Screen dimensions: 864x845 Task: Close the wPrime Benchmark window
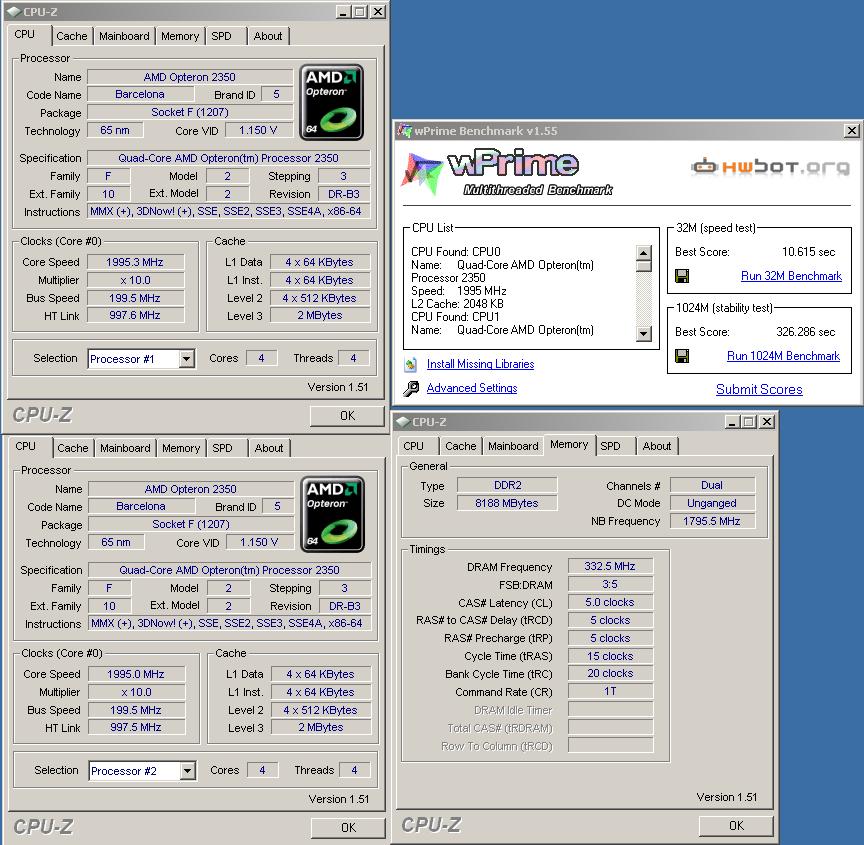[852, 131]
